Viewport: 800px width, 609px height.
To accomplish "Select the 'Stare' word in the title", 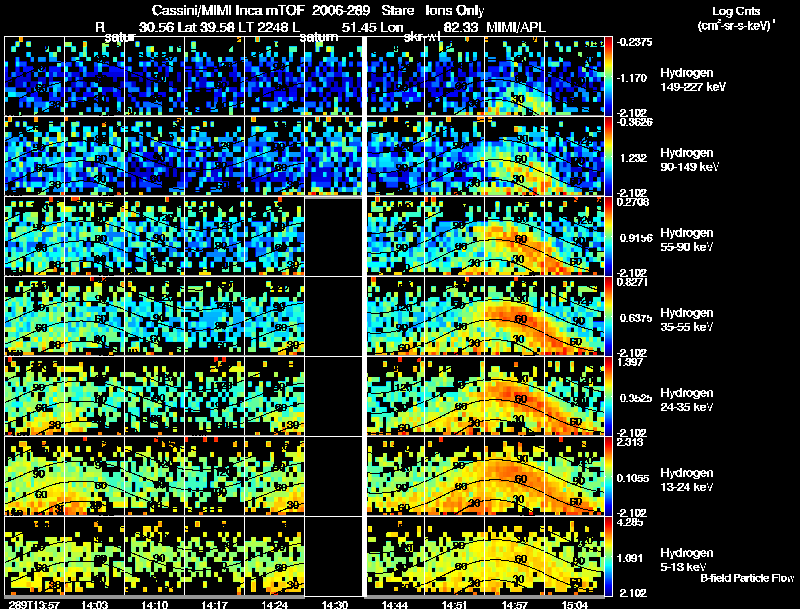I will 397,11.
